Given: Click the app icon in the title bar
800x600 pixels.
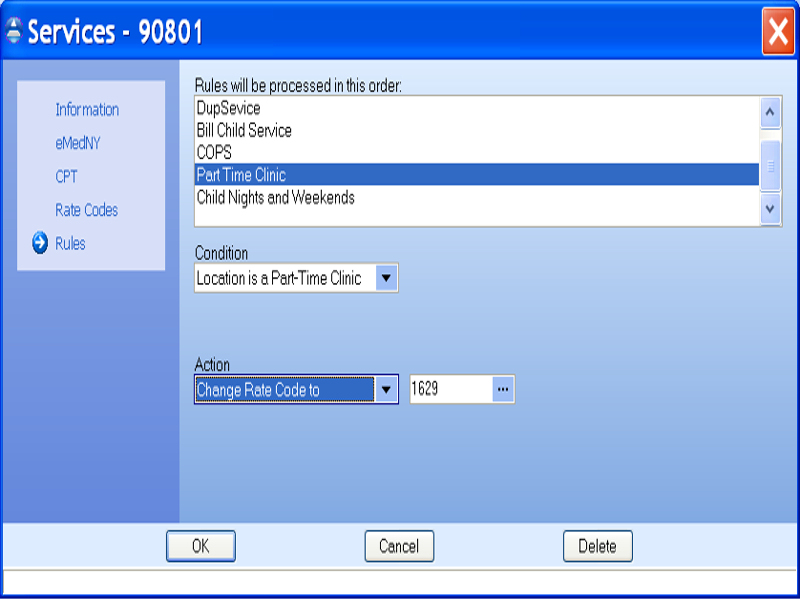Looking at the screenshot, I should (x=14, y=31).
